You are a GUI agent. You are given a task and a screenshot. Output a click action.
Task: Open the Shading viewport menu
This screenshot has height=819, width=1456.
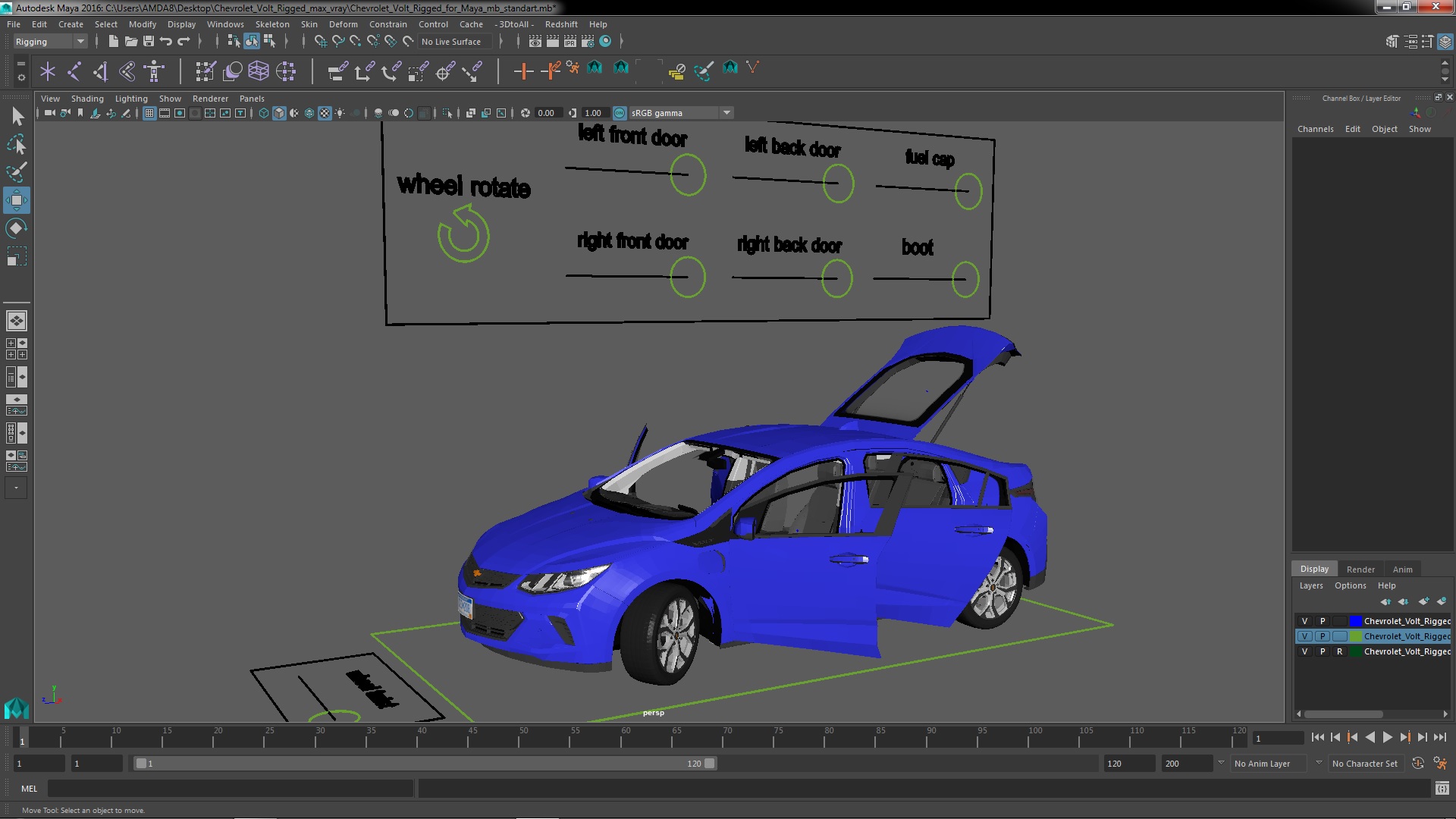(x=87, y=99)
